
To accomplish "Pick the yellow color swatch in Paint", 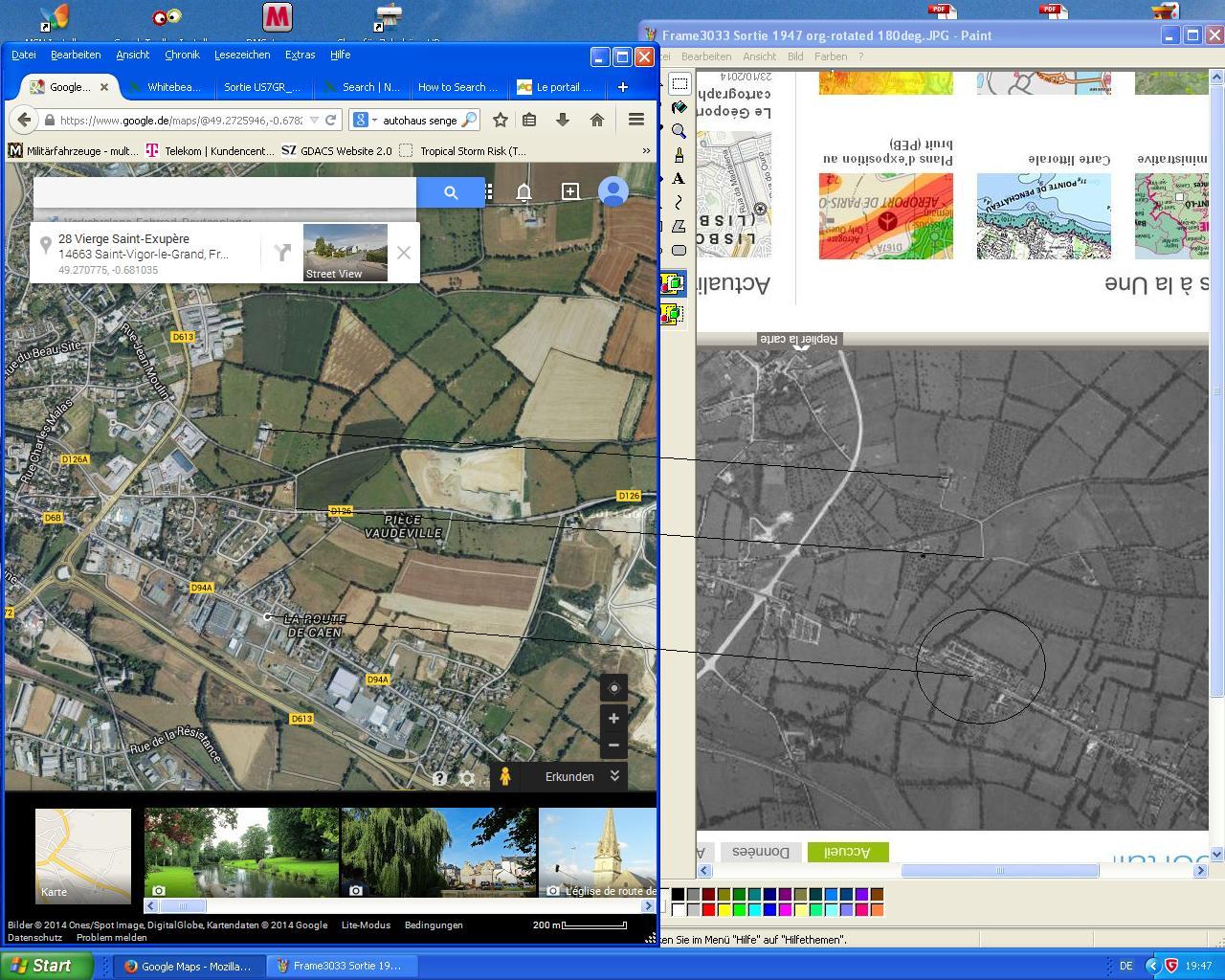I will (724, 910).
